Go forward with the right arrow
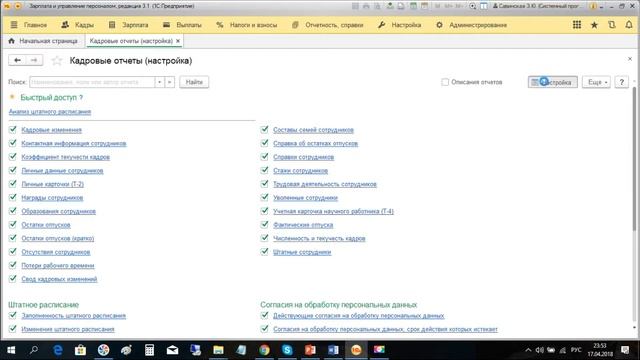 click(34, 60)
